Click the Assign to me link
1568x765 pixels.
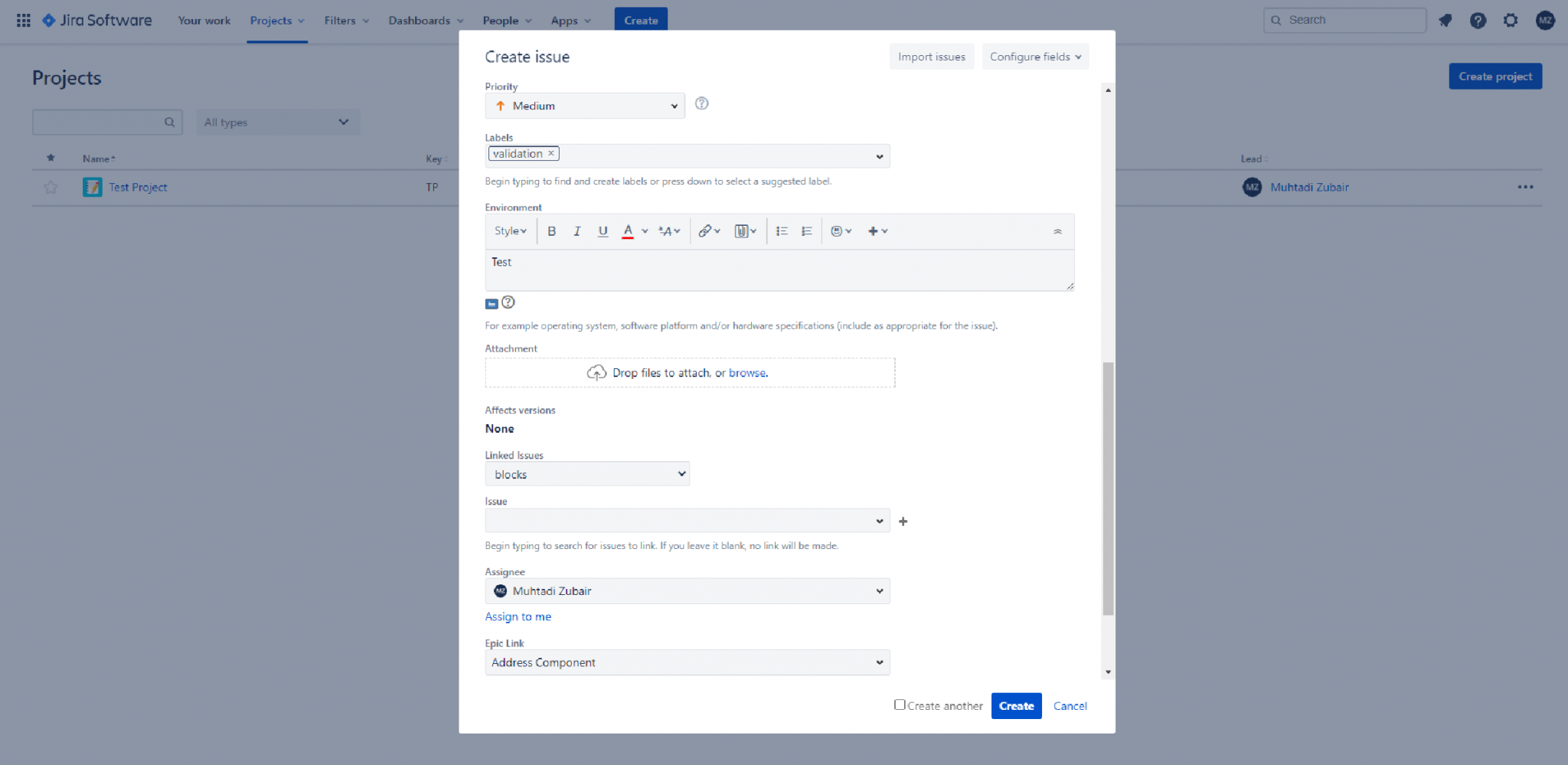point(518,616)
